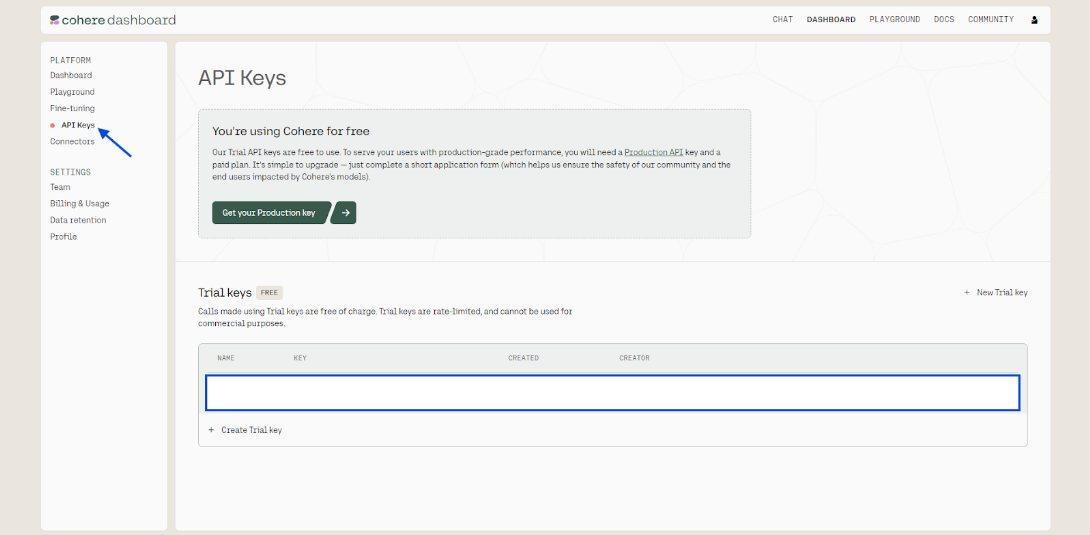Click the plus icon beside Create Trial key
The width and height of the screenshot is (1090, 535).
(x=211, y=430)
